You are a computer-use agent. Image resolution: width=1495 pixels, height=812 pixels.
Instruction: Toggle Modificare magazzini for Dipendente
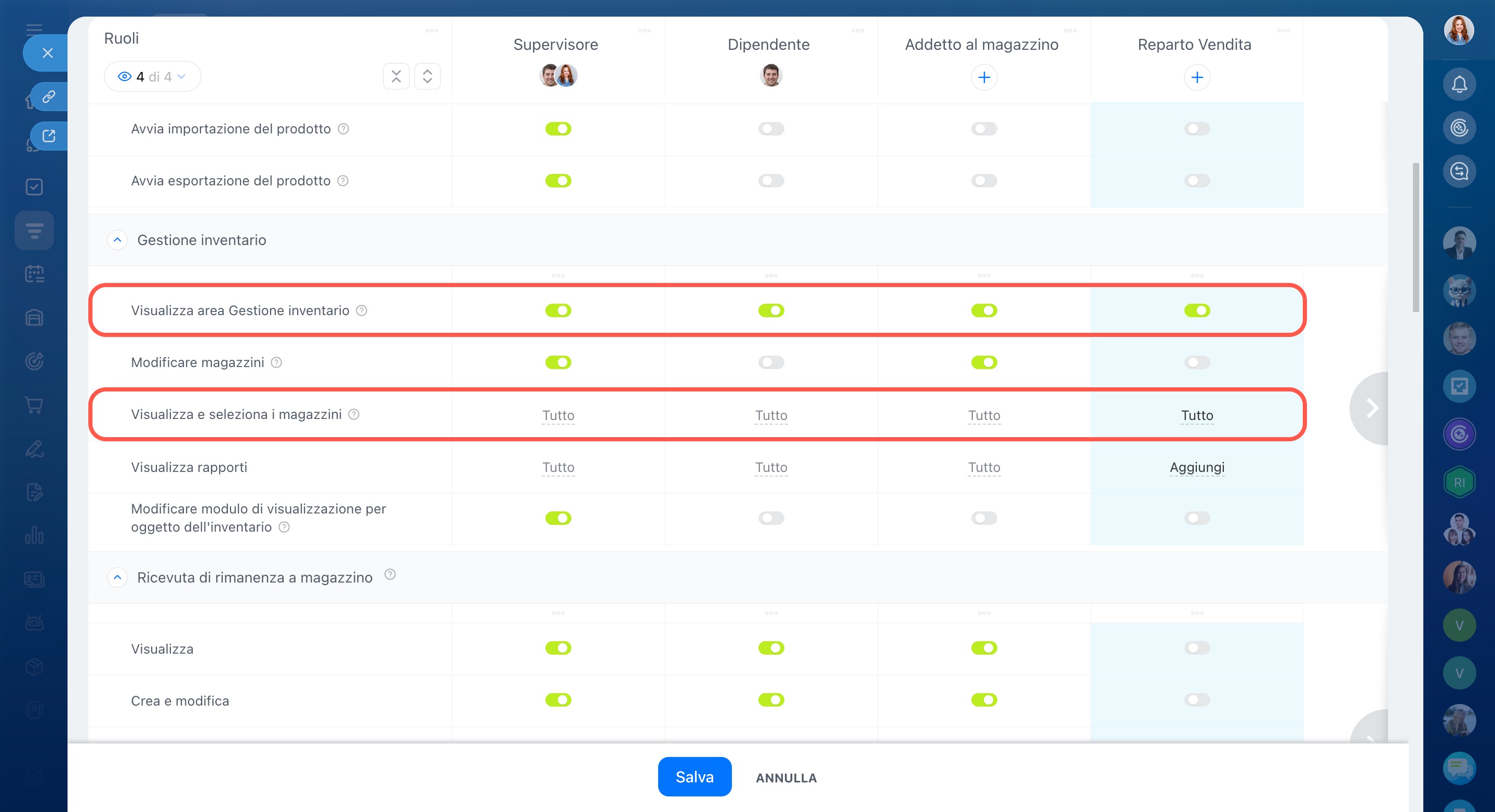771,362
